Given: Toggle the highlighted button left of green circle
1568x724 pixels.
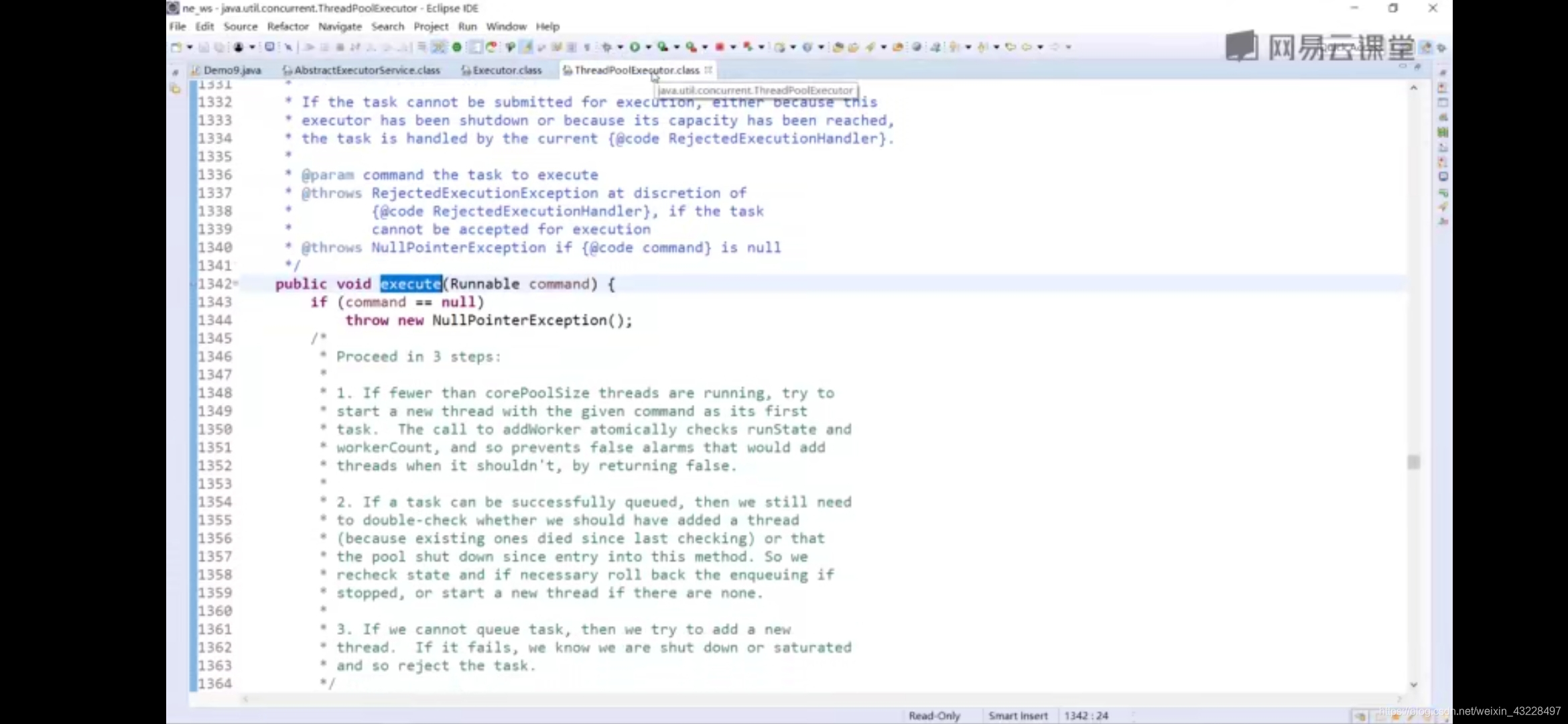Looking at the screenshot, I should click(x=440, y=47).
